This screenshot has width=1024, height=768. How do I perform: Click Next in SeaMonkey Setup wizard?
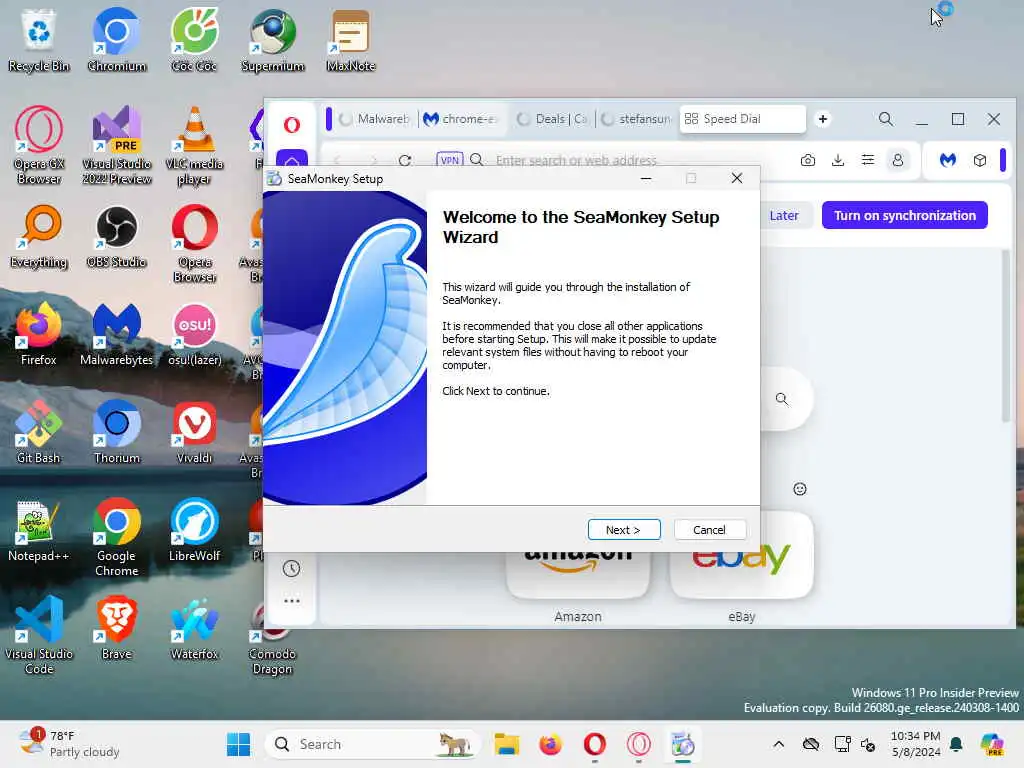(624, 530)
